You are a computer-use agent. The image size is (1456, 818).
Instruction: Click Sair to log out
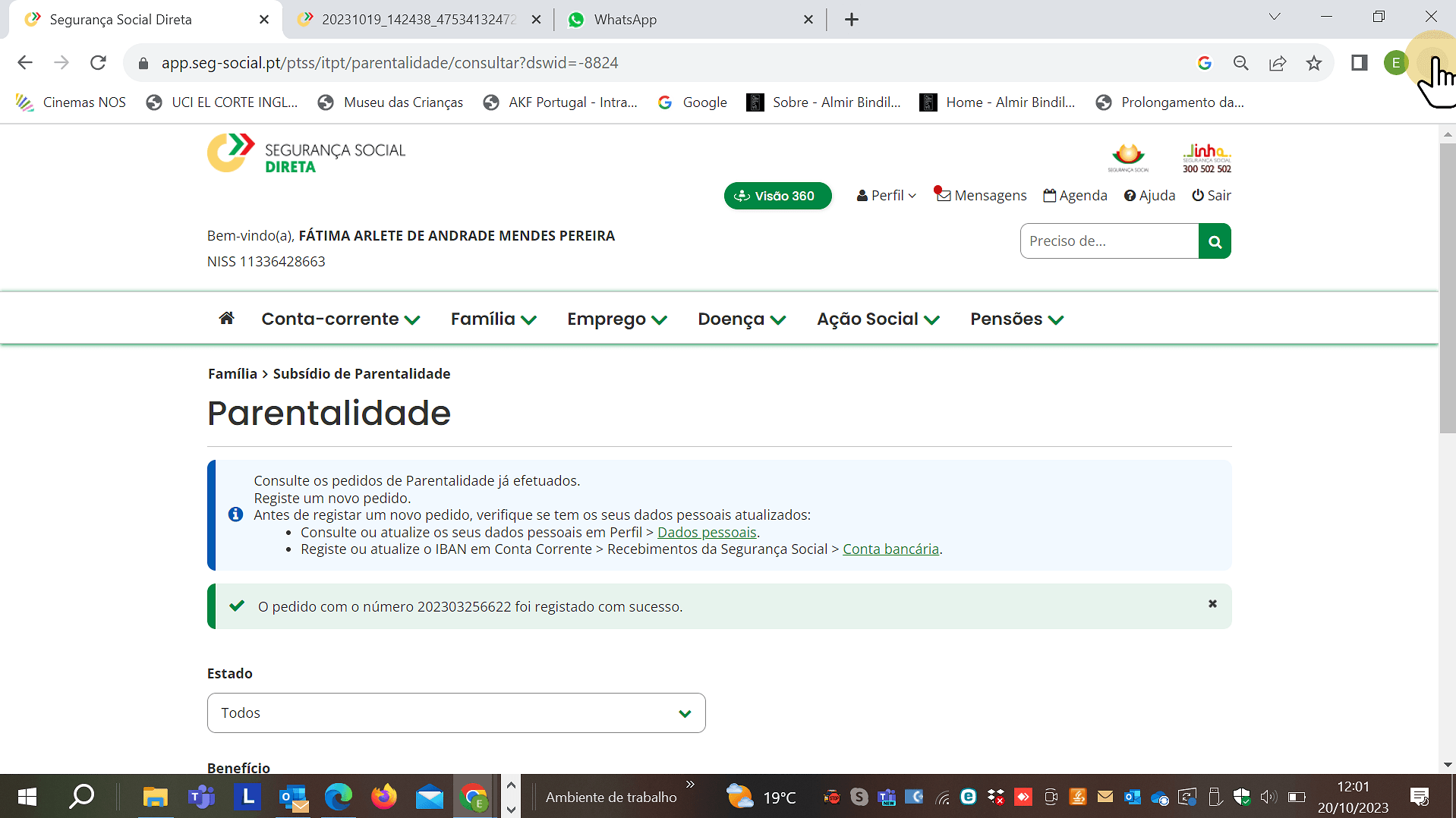[x=1212, y=195]
